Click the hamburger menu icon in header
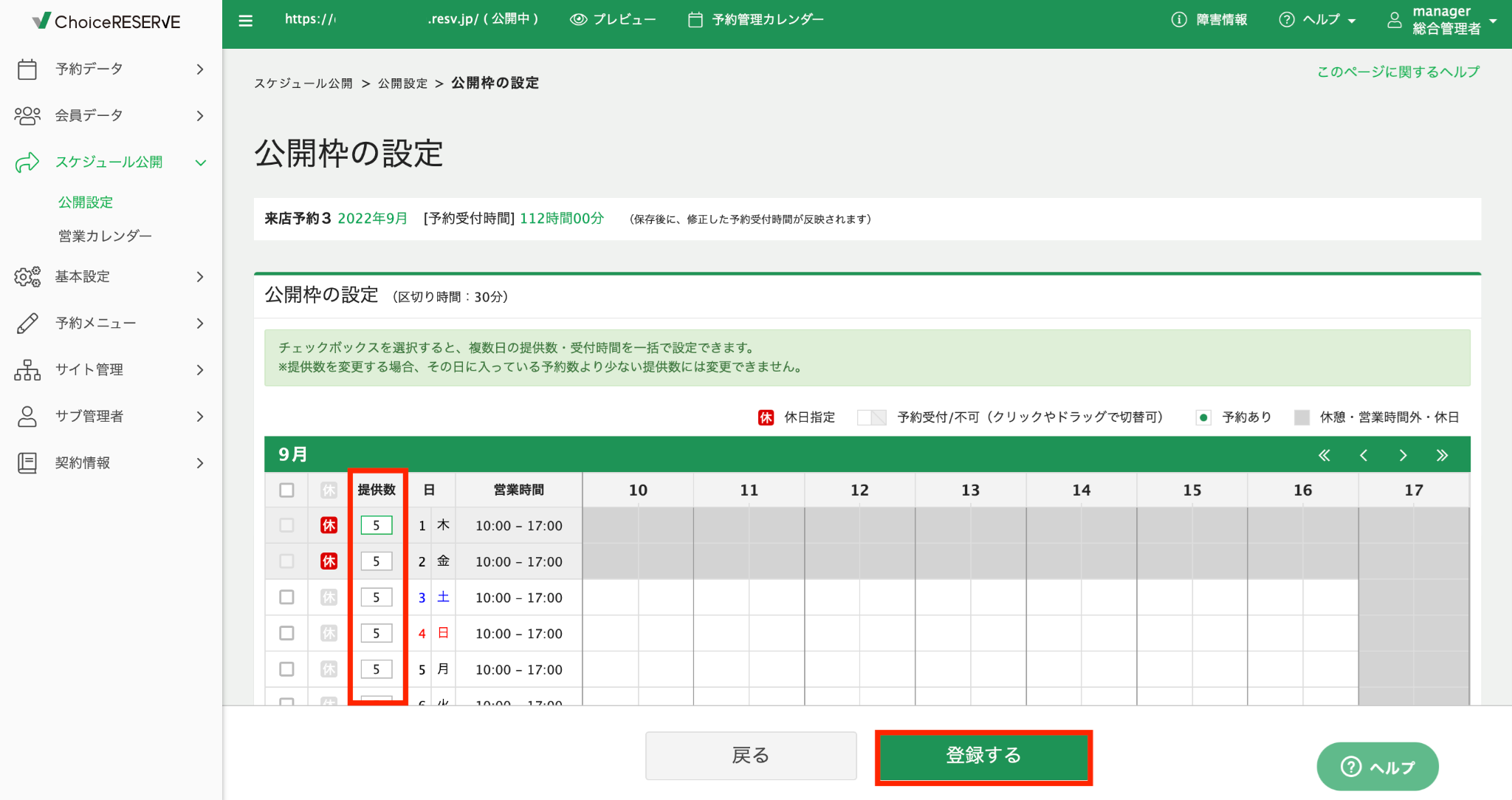 (x=246, y=21)
